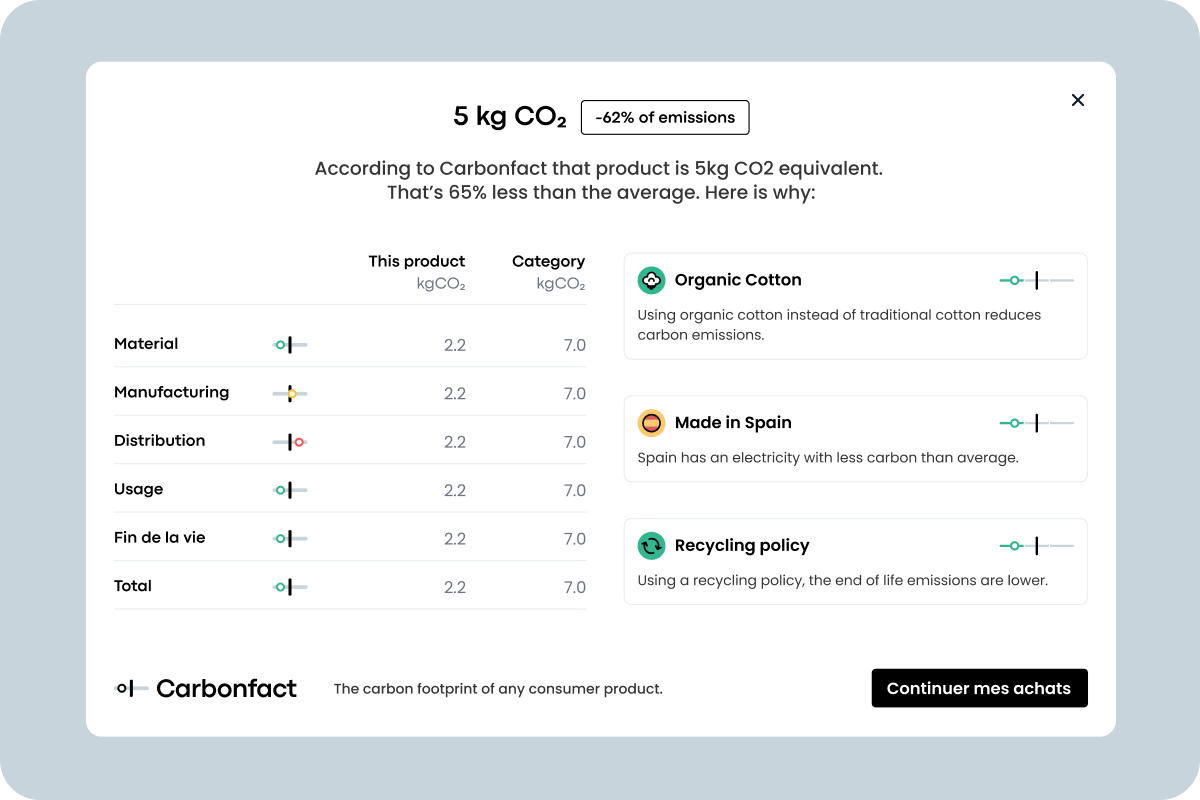Click the Manufacturing yellow slider indicator
The image size is (1200, 800).
pos(290,394)
